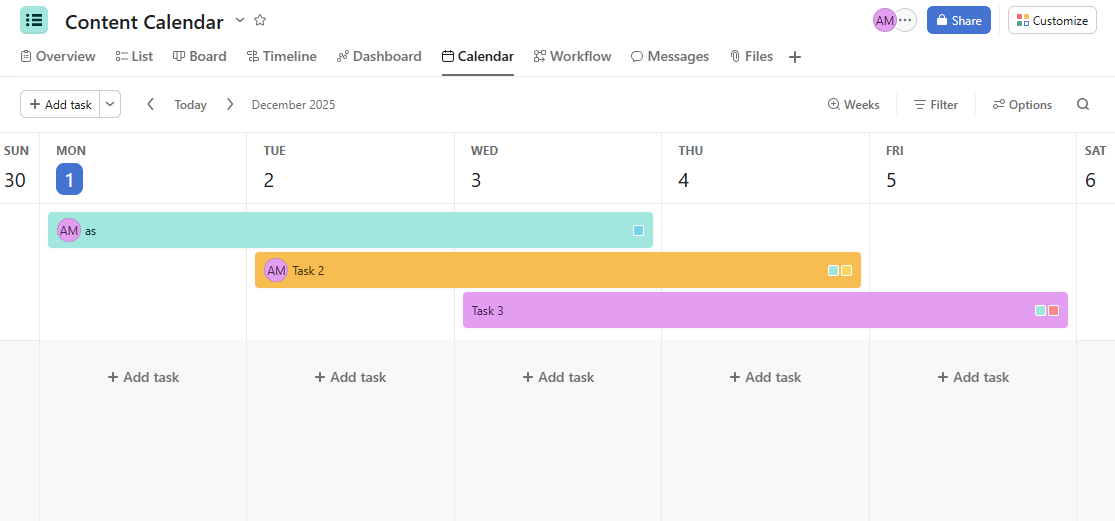The image size is (1115, 521).
Task: Select the Calendar tab
Action: [x=478, y=56]
